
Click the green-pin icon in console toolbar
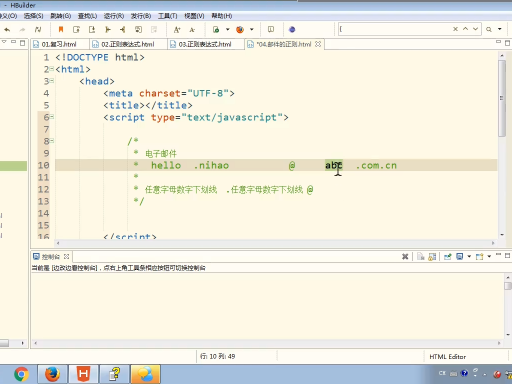coord(448,256)
